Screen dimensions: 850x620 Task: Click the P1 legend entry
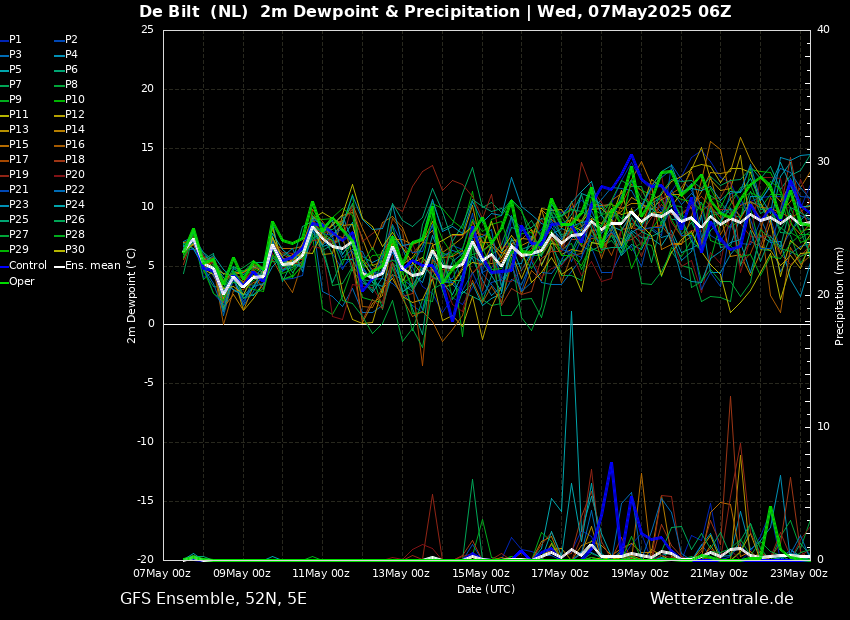point(11,40)
